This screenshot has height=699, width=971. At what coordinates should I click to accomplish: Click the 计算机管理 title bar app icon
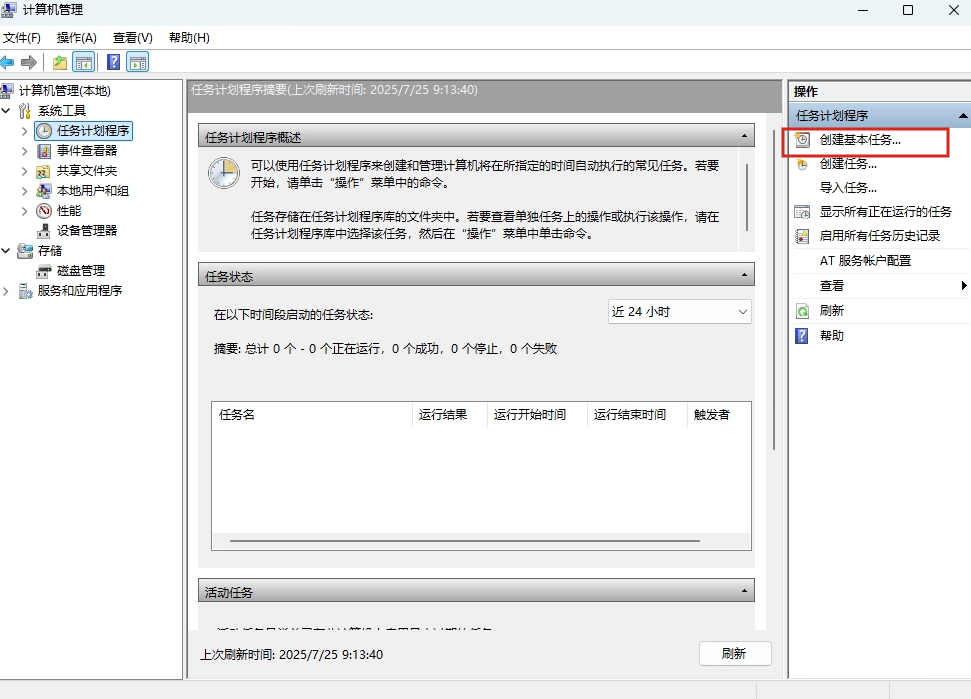click(9, 10)
